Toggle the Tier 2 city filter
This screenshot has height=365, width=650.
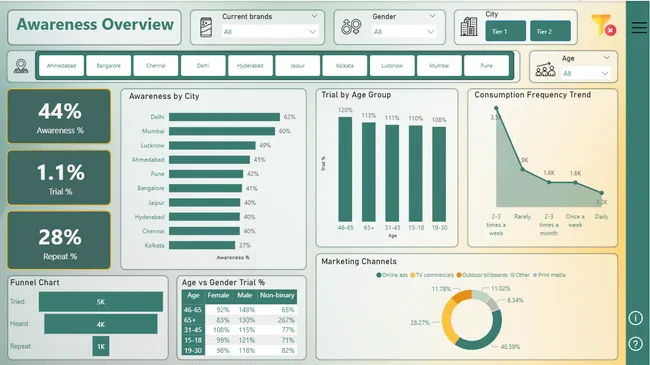pyautogui.click(x=550, y=31)
